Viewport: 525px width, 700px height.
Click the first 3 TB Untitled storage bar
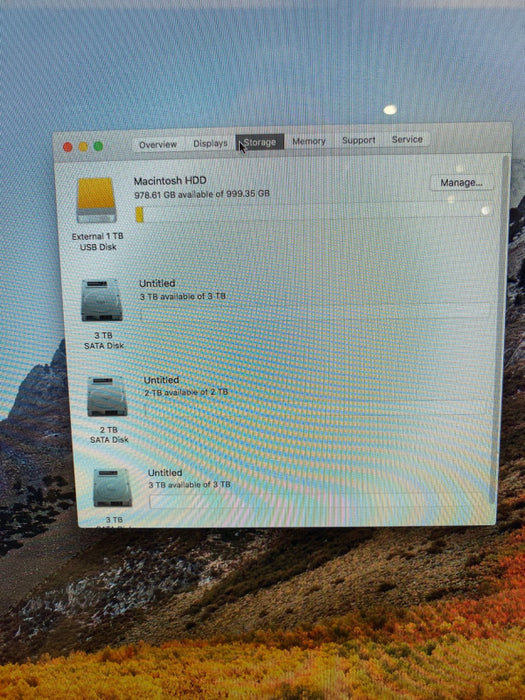316,312
